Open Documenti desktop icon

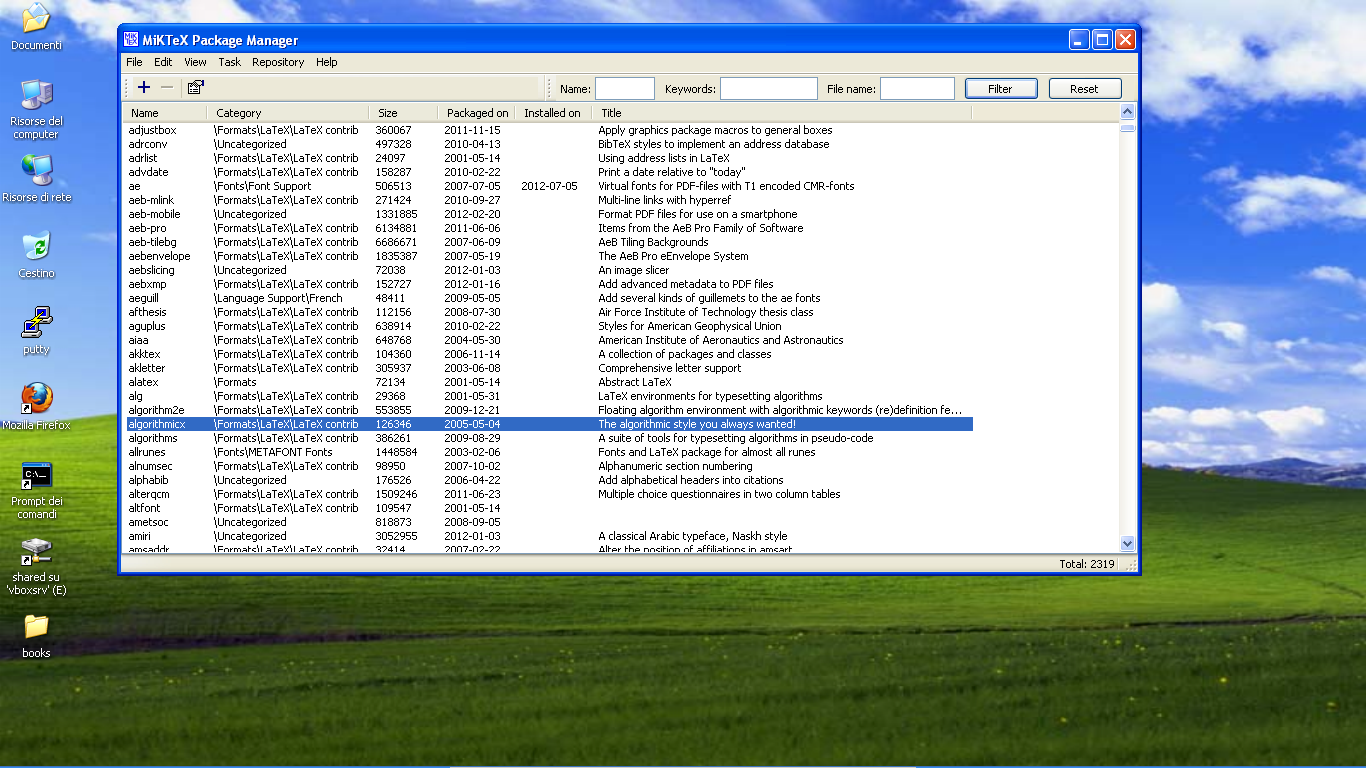coord(36,28)
